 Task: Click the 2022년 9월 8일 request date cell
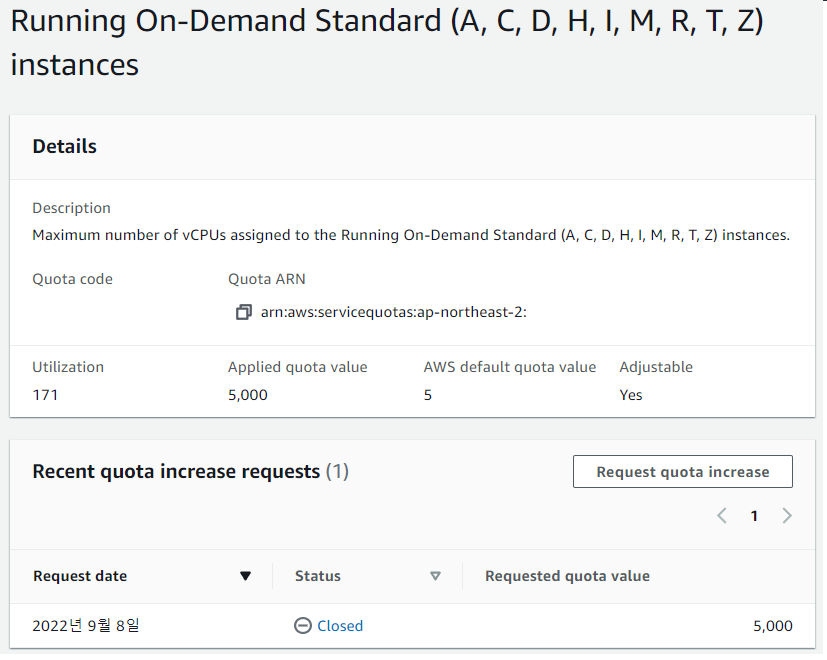tap(86, 626)
